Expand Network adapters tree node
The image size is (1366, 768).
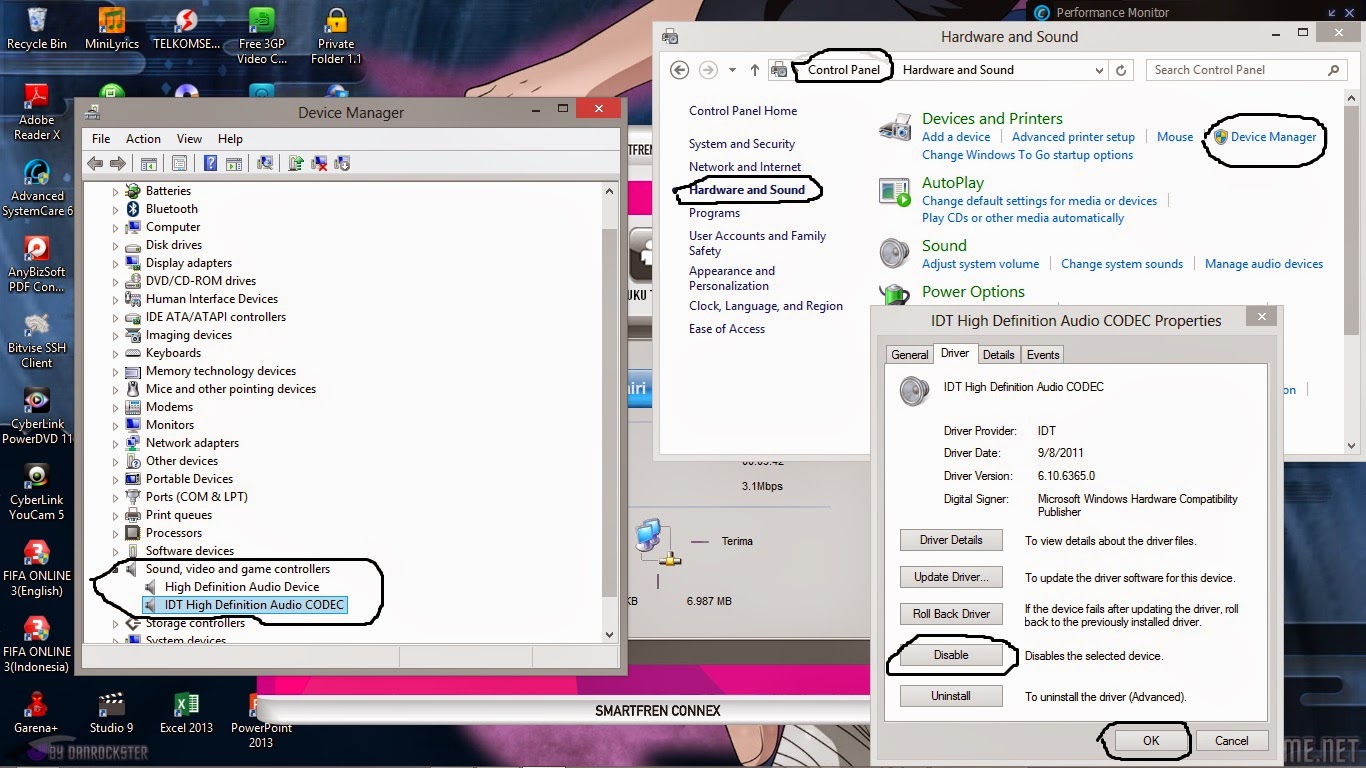(x=115, y=443)
